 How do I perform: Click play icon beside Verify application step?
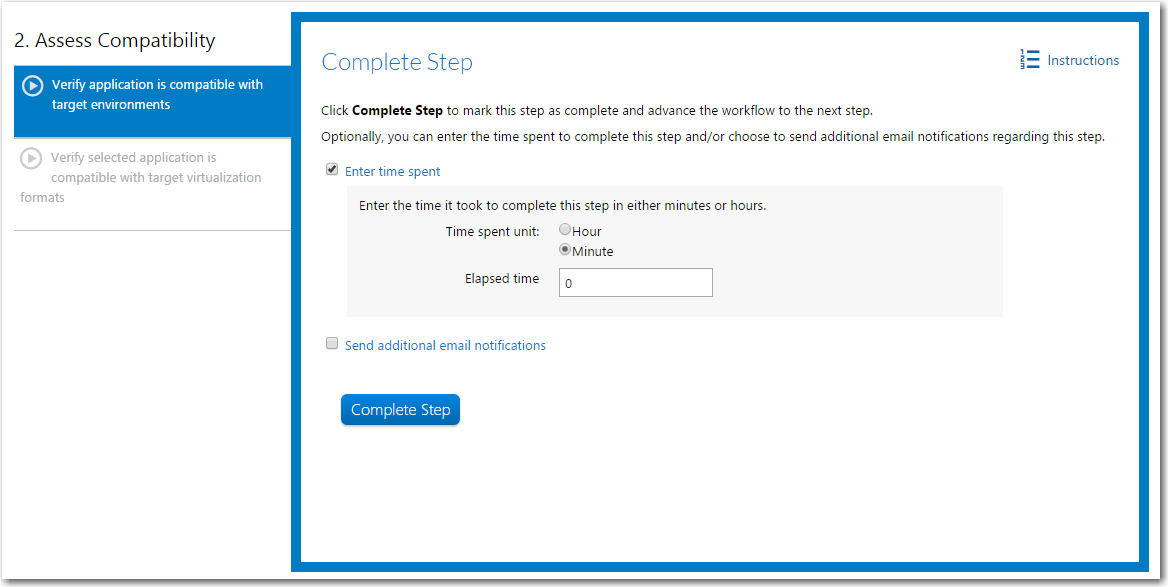(32, 86)
